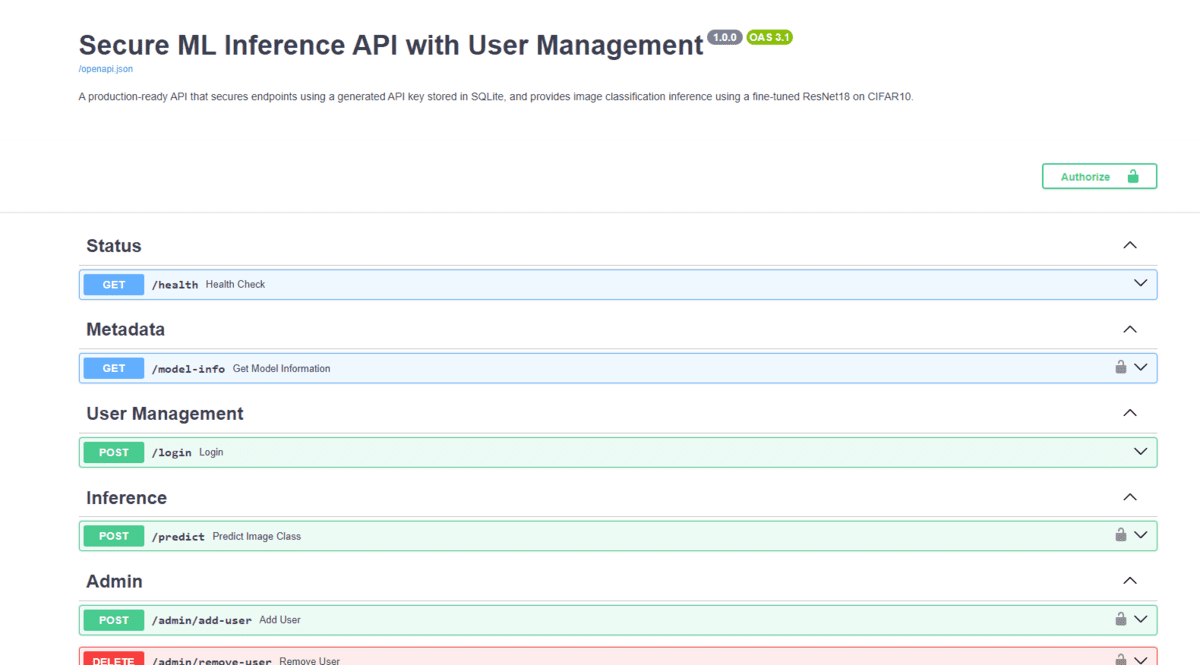The image size is (1200, 665).
Task: Click the DELETE badge for /admin/remove-user
Action: [x=114, y=658]
